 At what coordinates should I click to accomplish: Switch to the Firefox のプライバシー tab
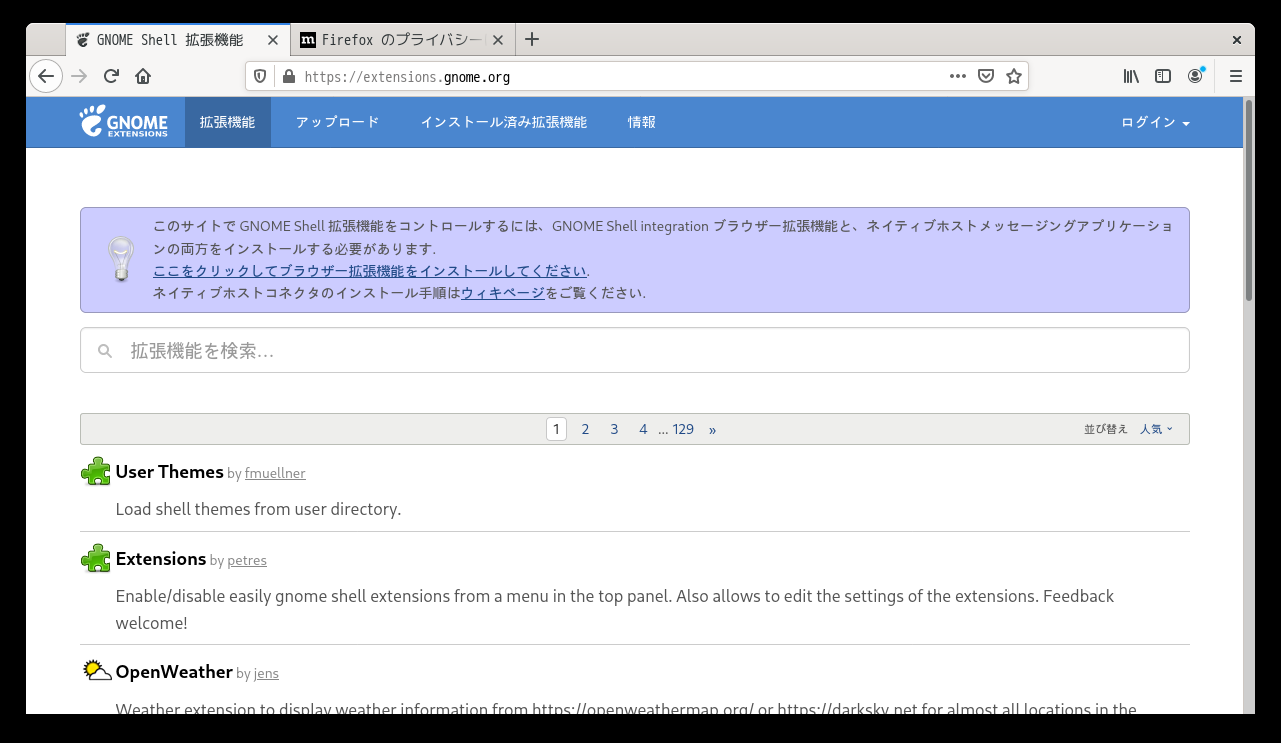(402, 40)
